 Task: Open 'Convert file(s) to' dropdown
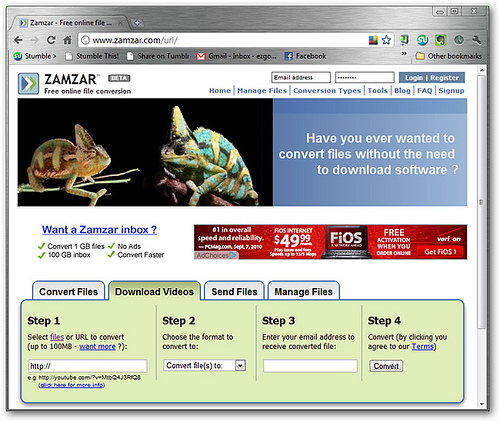[205, 366]
